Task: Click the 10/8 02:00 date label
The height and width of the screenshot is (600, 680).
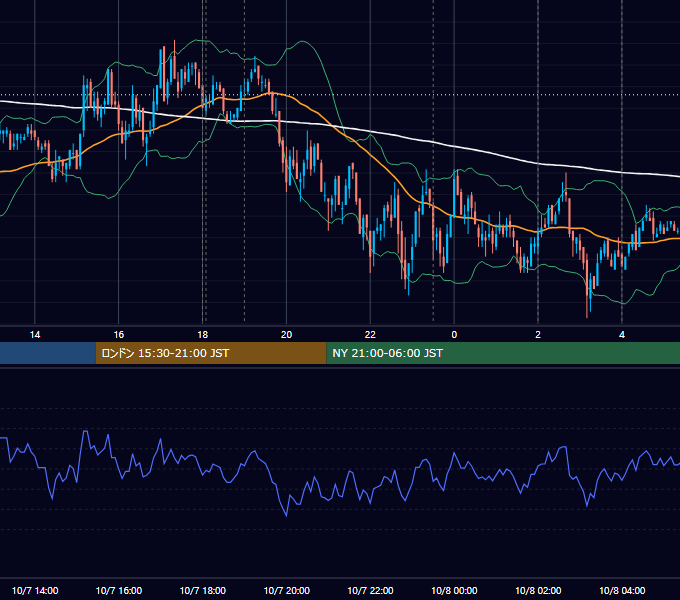Action: pyautogui.click(x=538, y=590)
